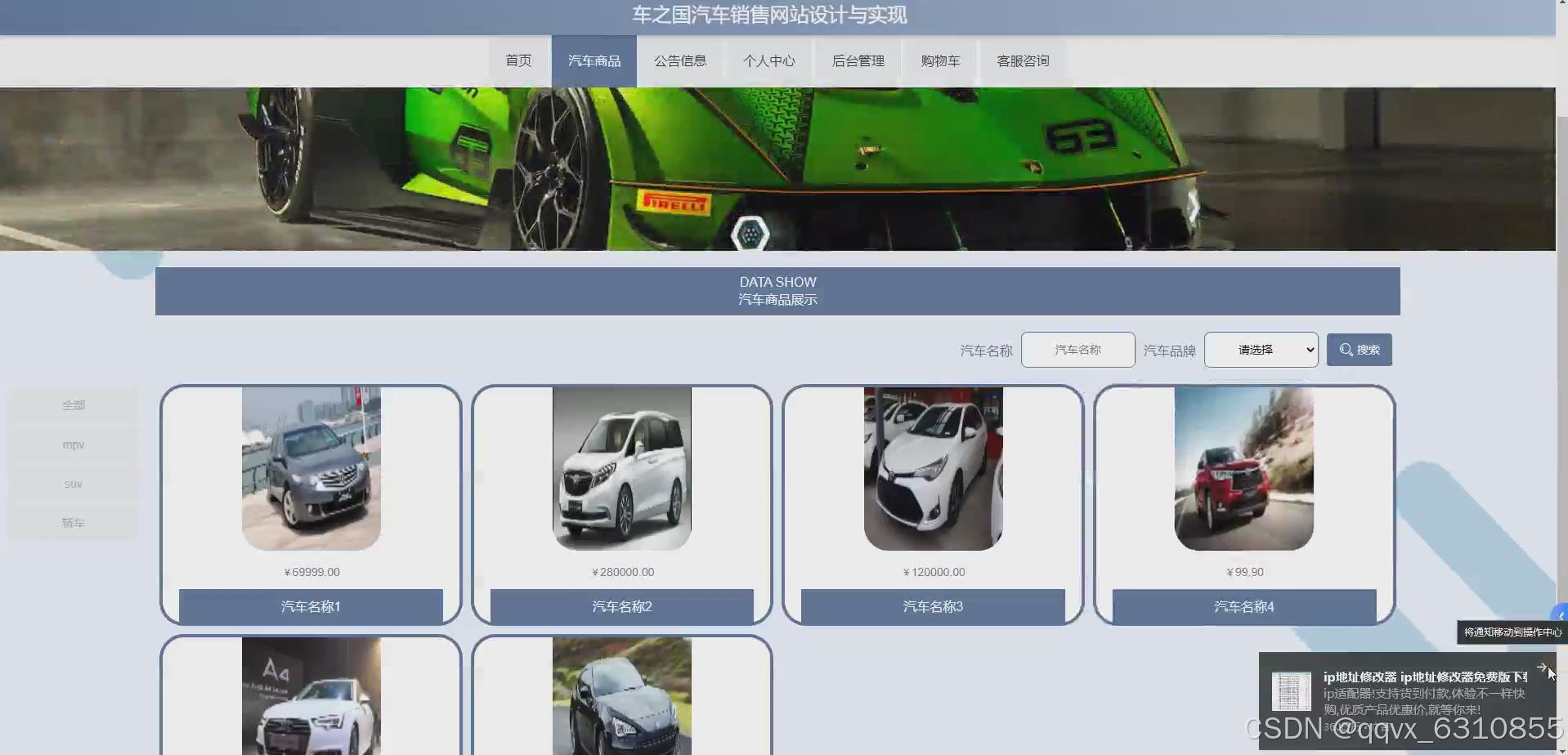Click the notification thumbnail image

point(1291,691)
